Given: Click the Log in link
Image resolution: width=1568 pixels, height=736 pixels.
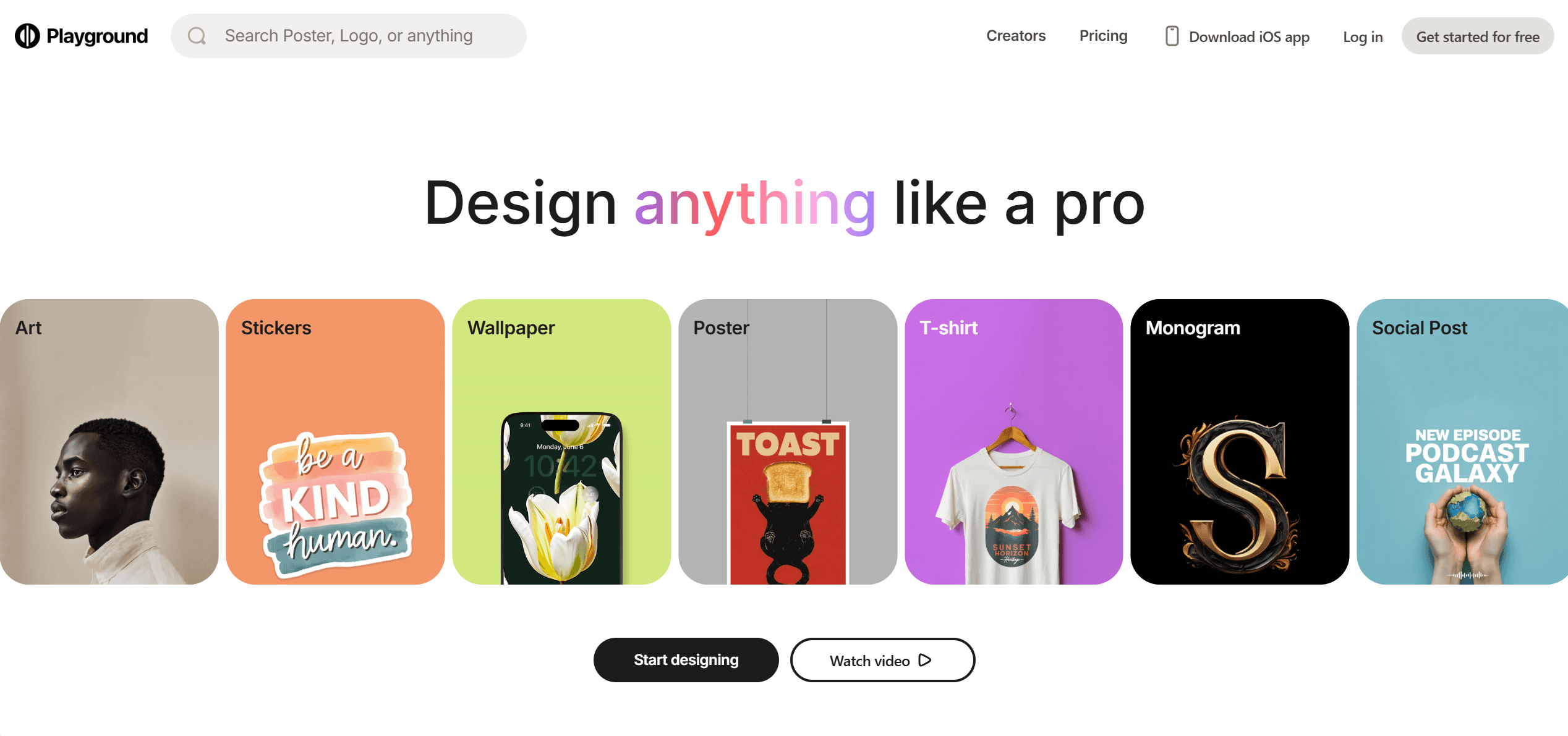Looking at the screenshot, I should pyautogui.click(x=1363, y=37).
